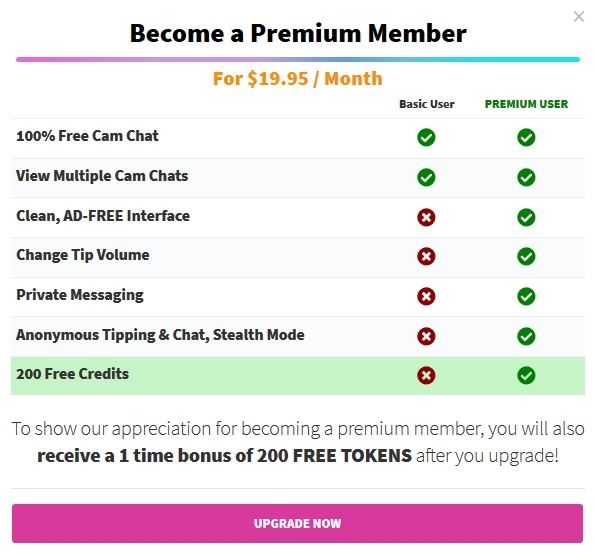Click Premium checkmark for Anonymous Tipping row

tap(526, 336)
